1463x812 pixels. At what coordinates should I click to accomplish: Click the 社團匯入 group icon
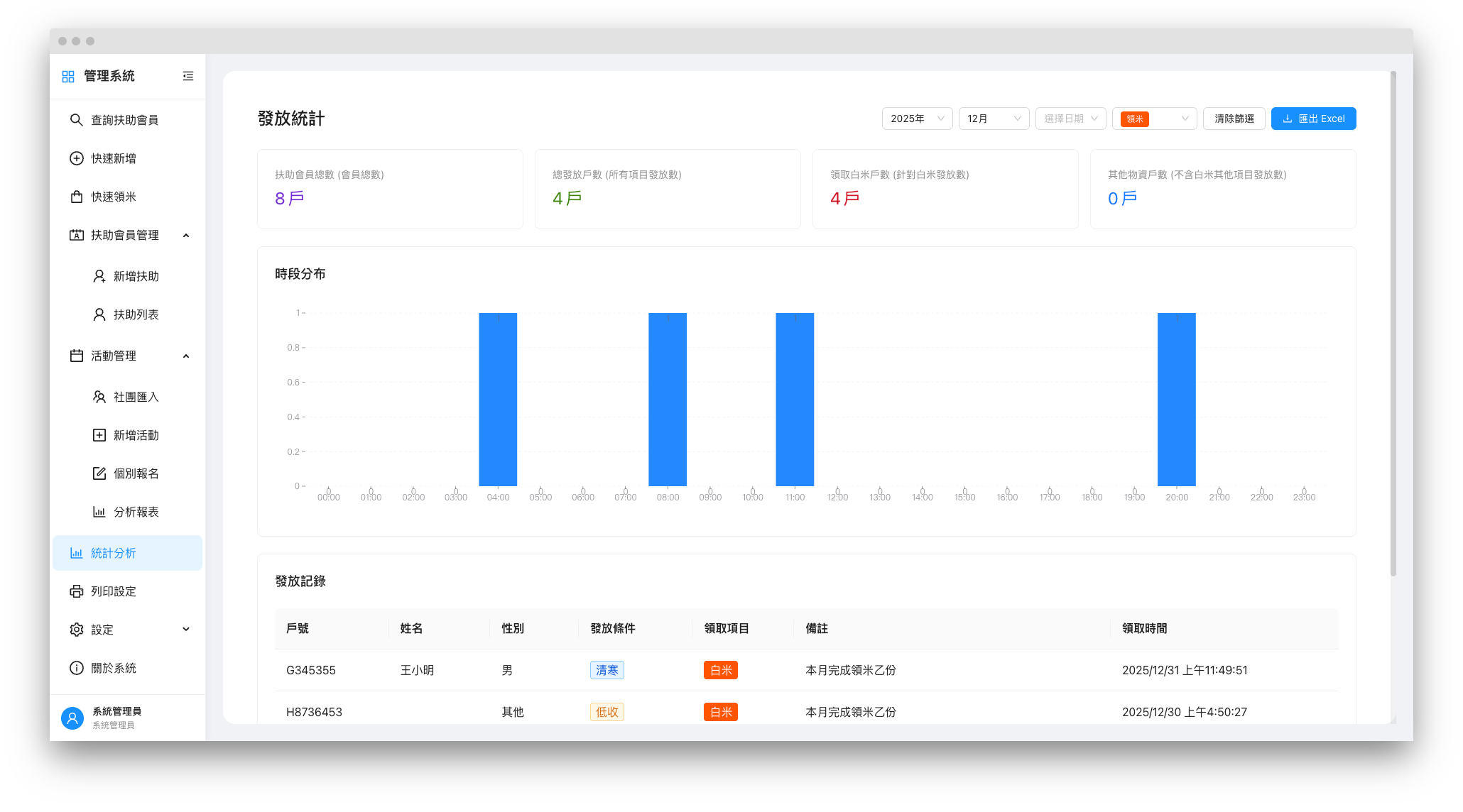pyautogui.click(x=99, y=397)
